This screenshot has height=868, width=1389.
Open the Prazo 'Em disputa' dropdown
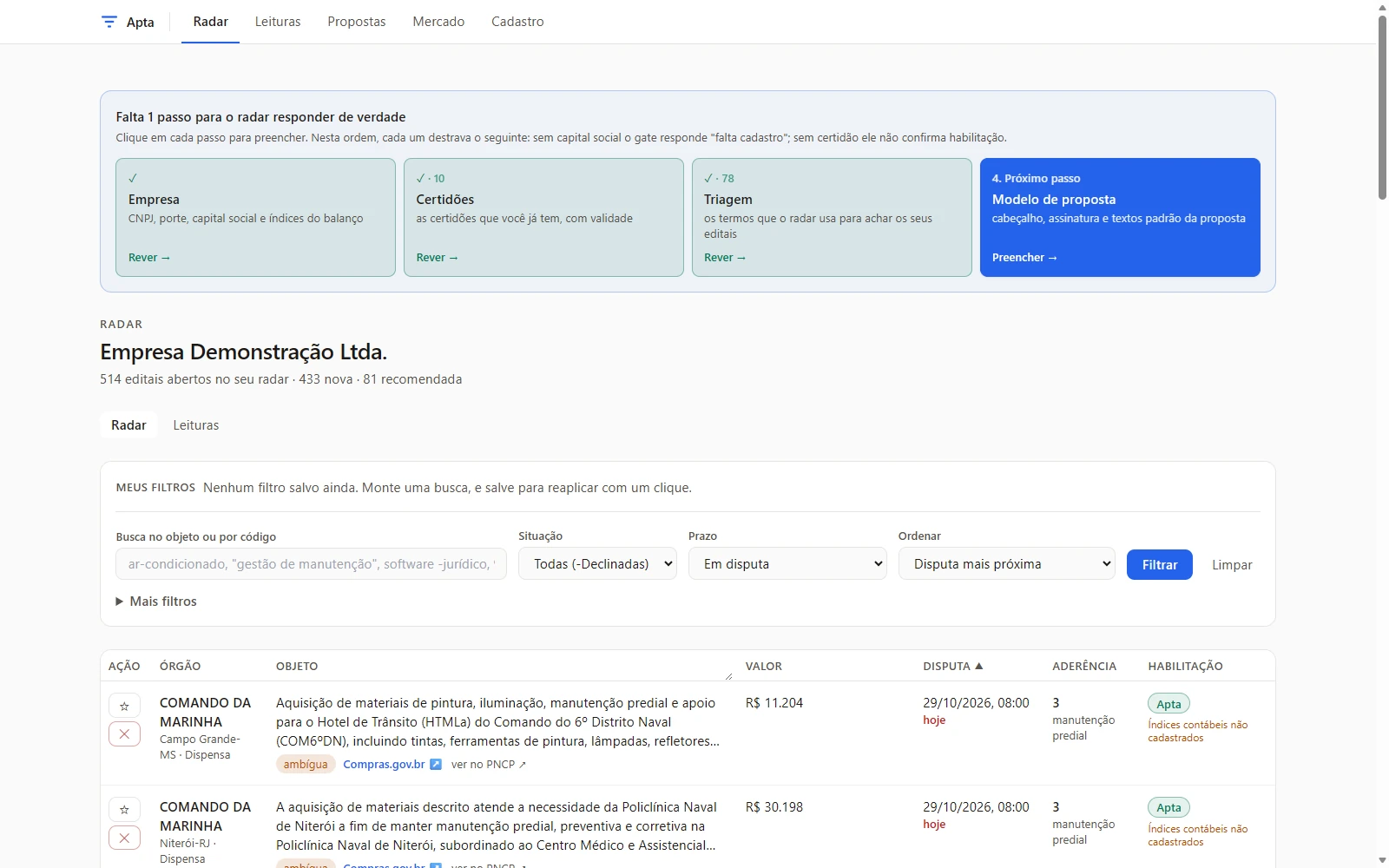787,563
